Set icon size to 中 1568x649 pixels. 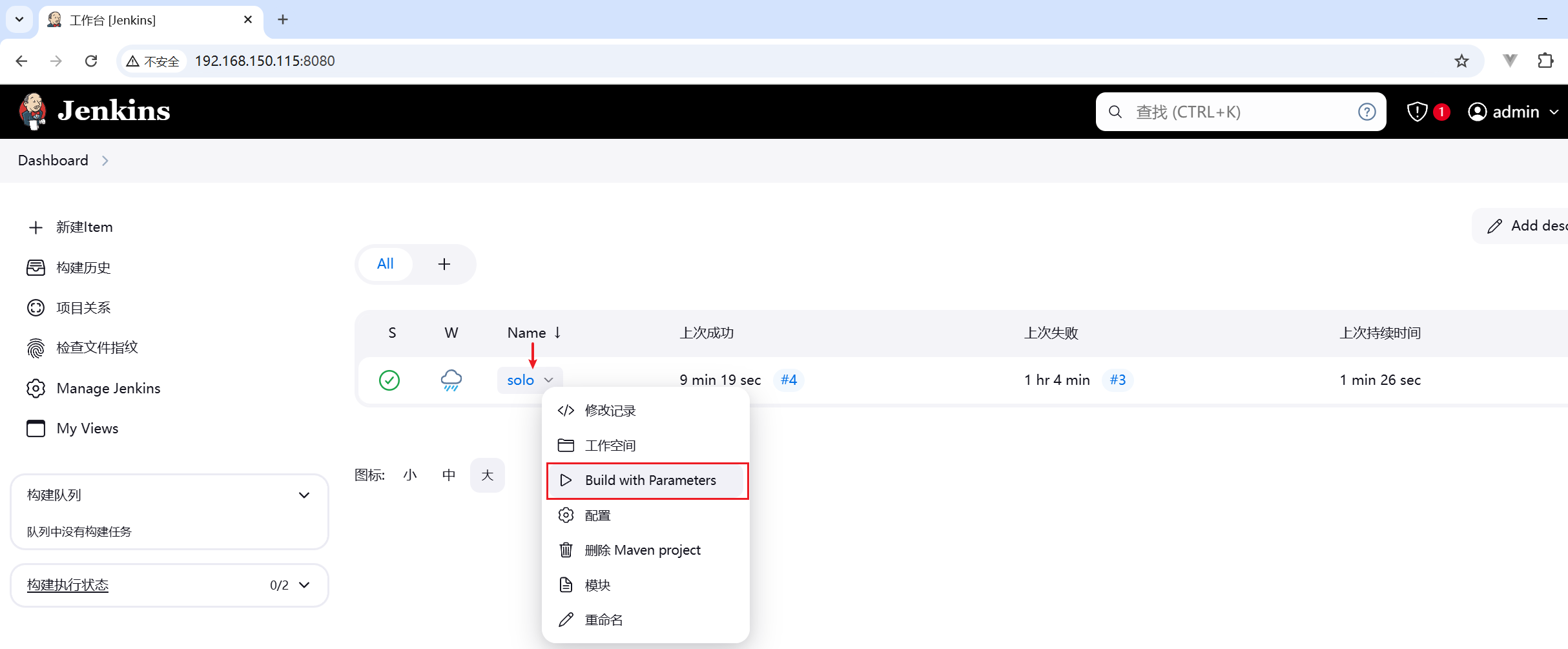(x=449, y=475)
